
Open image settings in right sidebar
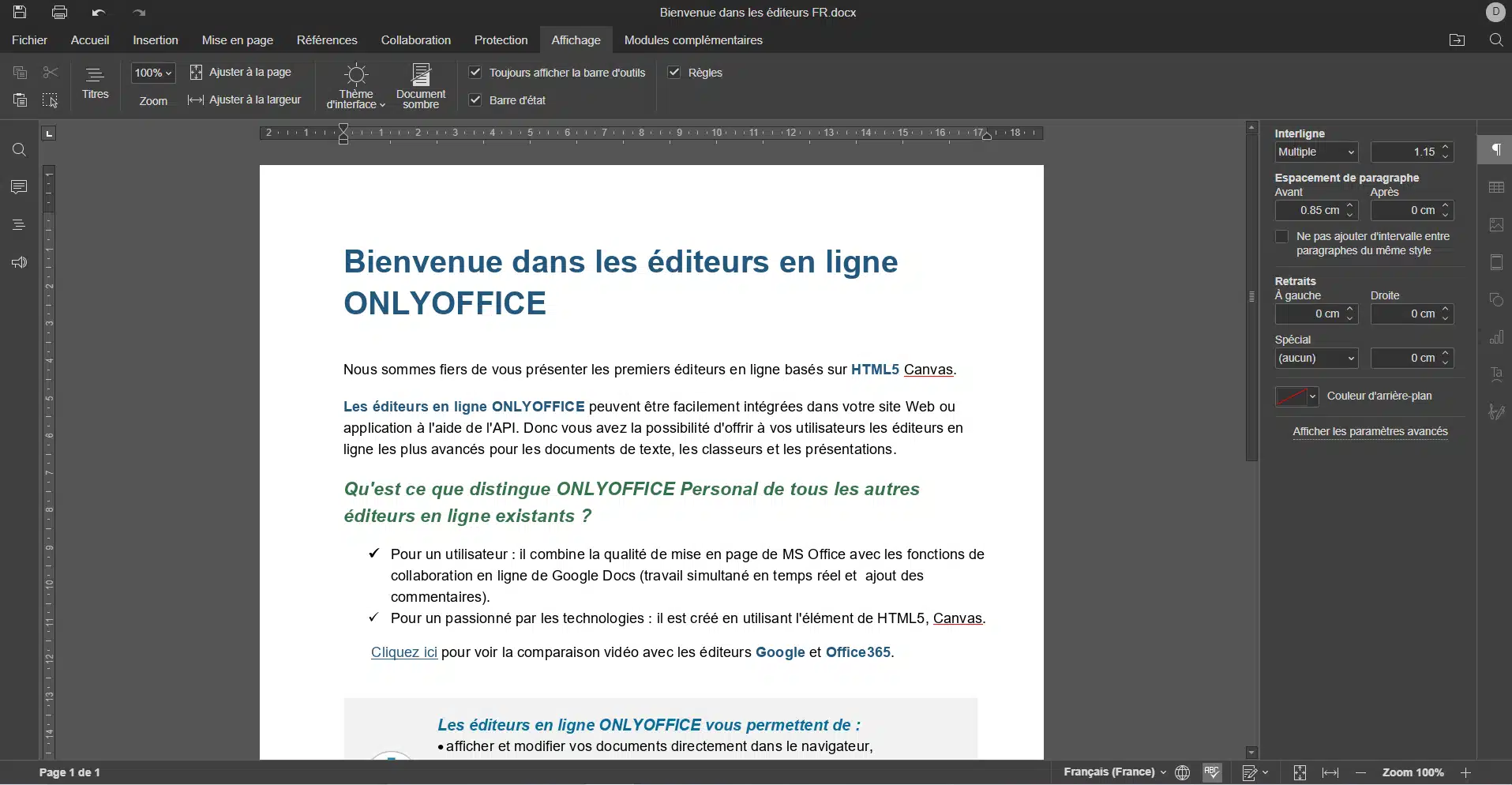click(1496, 225)
